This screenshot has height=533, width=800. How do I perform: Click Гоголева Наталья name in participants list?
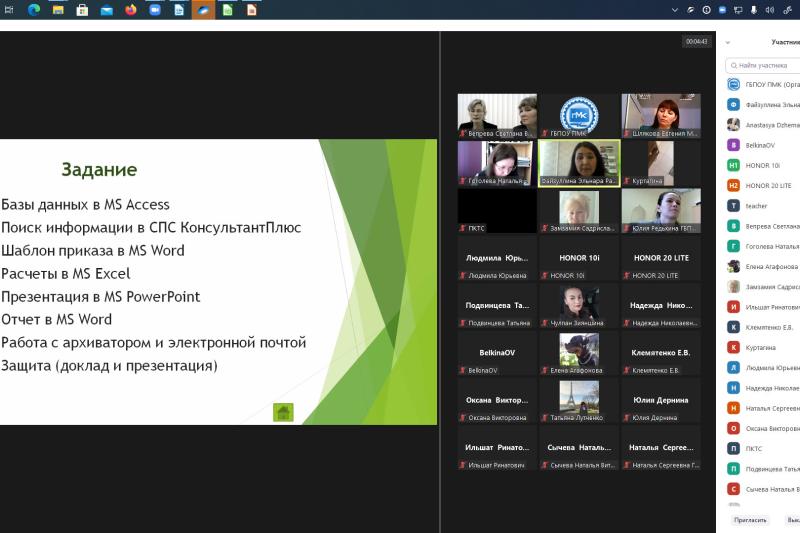(x=772, y=246)
